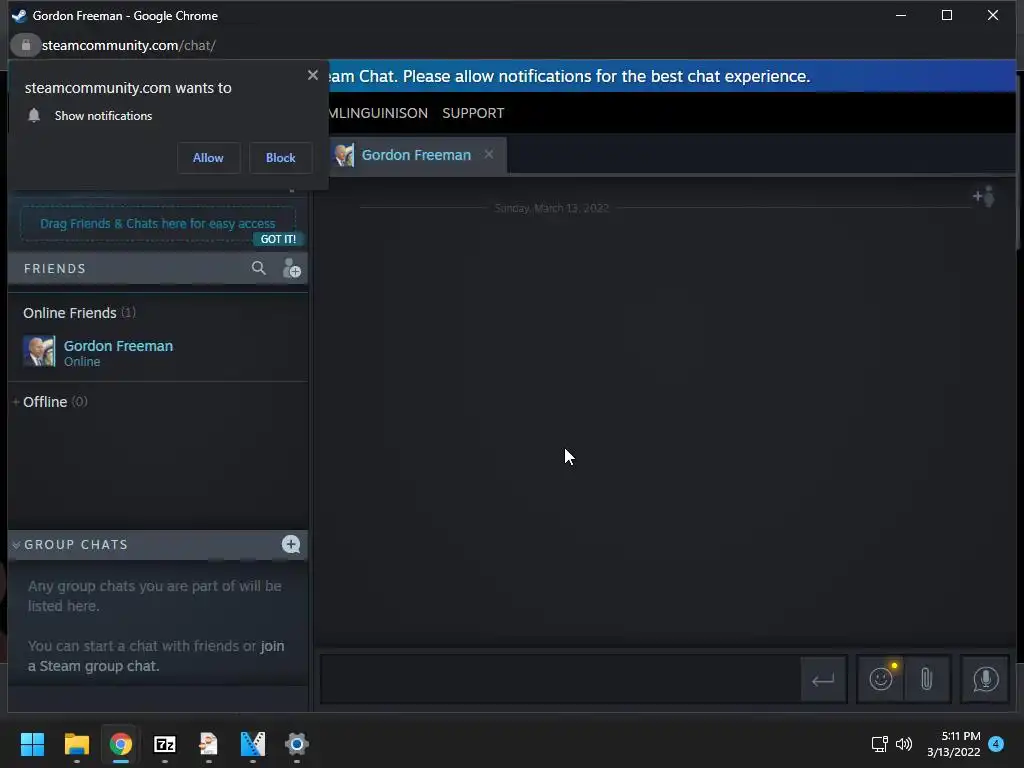The width and height of the screenshot is (1024, 768).
Task: Block notifications in the permission popup
Action: (280, 158)
